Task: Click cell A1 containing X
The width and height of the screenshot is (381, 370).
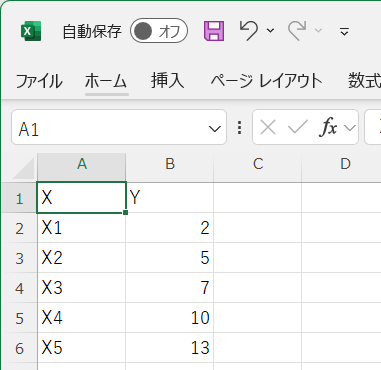Action: [81, 198]
